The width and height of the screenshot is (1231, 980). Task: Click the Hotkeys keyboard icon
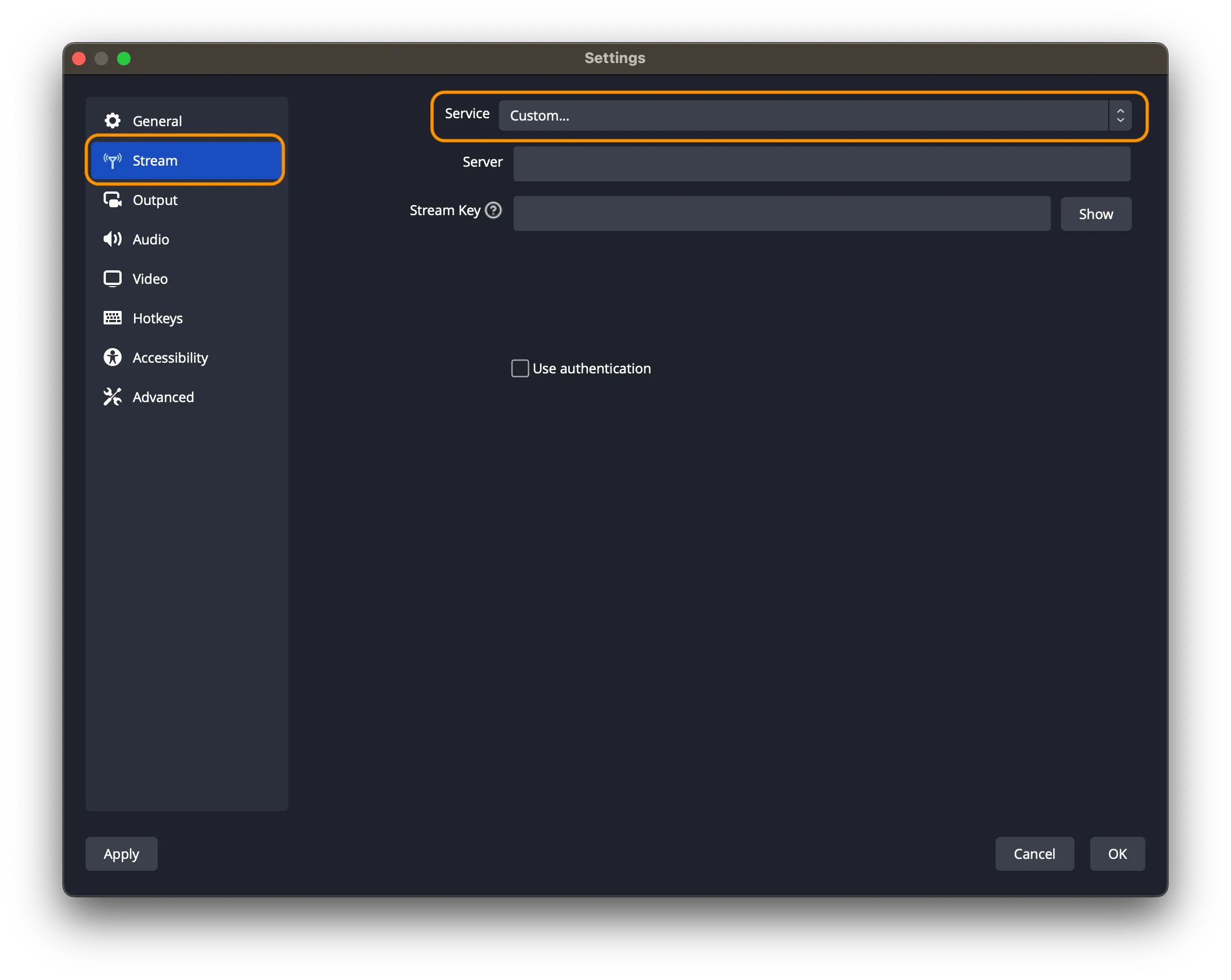tap(113, 318)
